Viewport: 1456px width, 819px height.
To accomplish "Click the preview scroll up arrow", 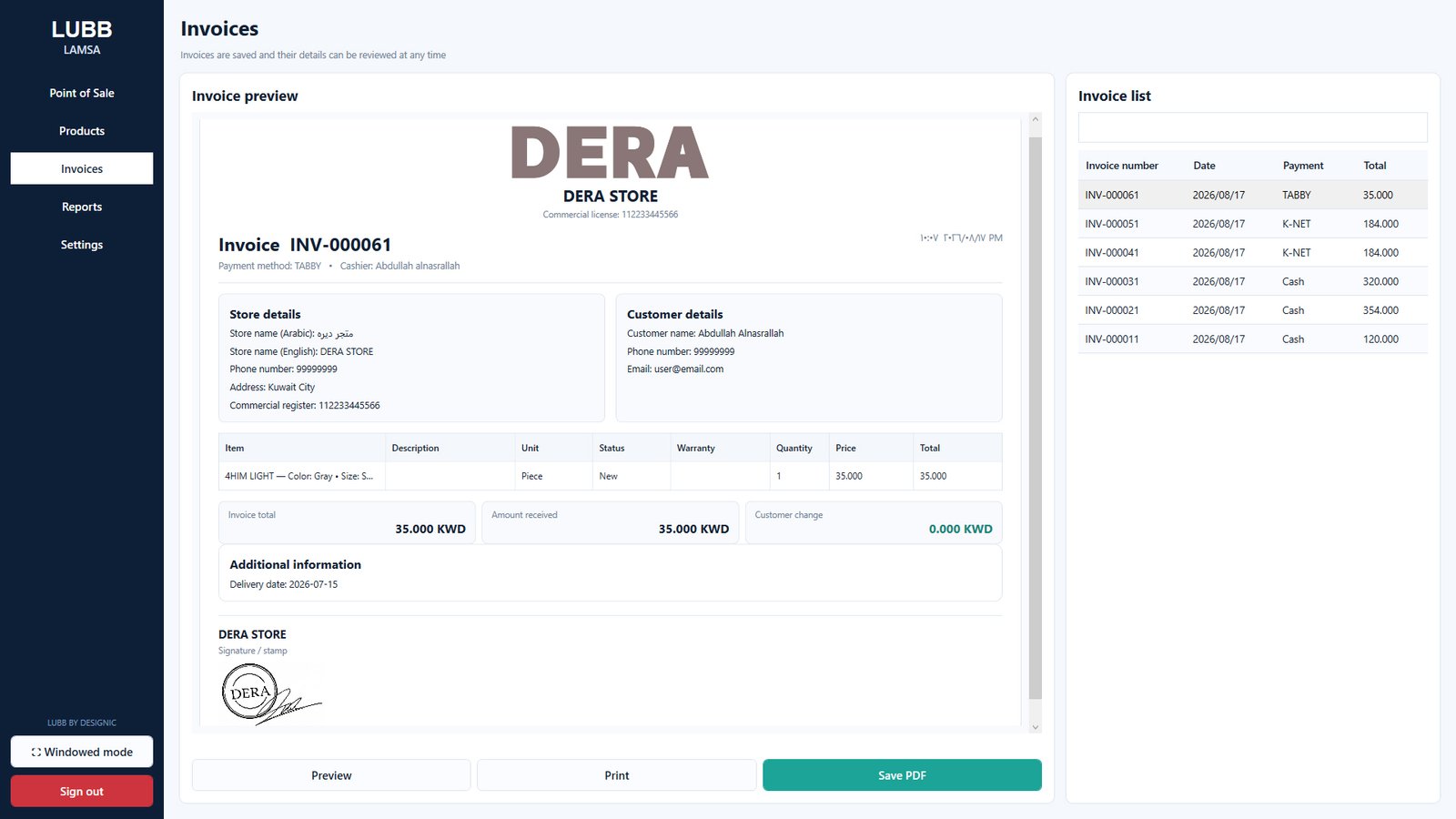I will [1035, 119].
